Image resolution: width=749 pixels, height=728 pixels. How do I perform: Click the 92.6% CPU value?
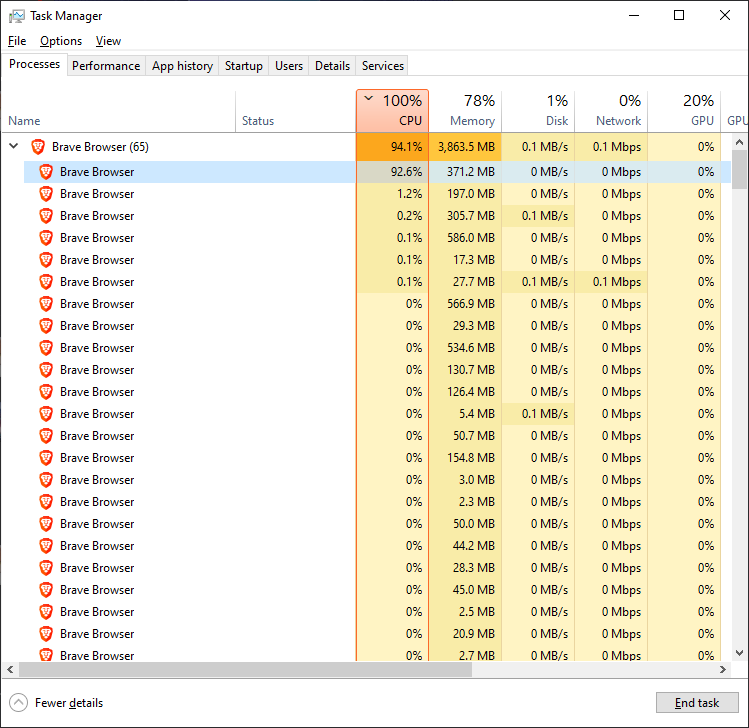(x=407, y=172)
